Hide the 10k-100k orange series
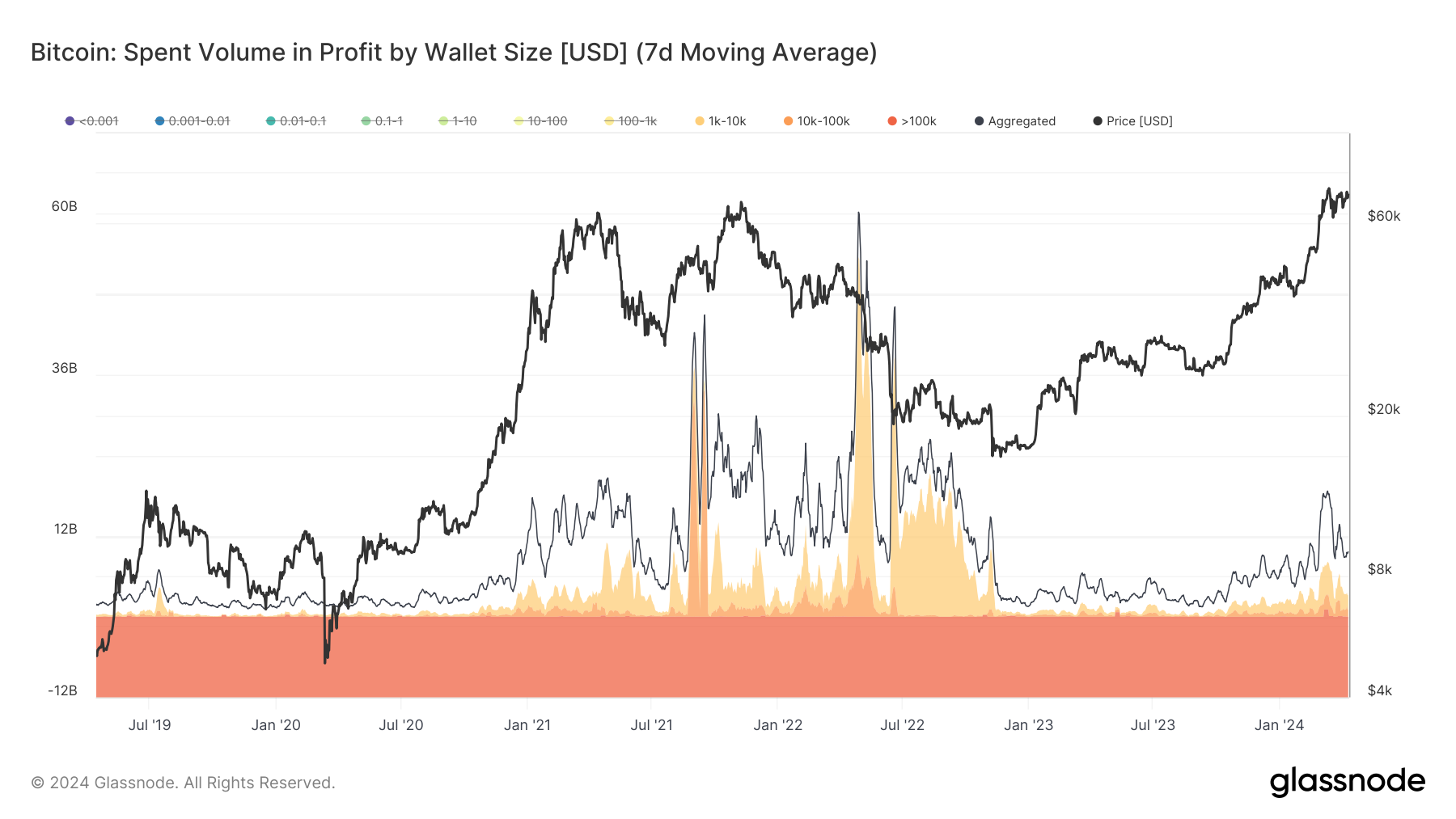1456x819 pixels. coord(817,121)
